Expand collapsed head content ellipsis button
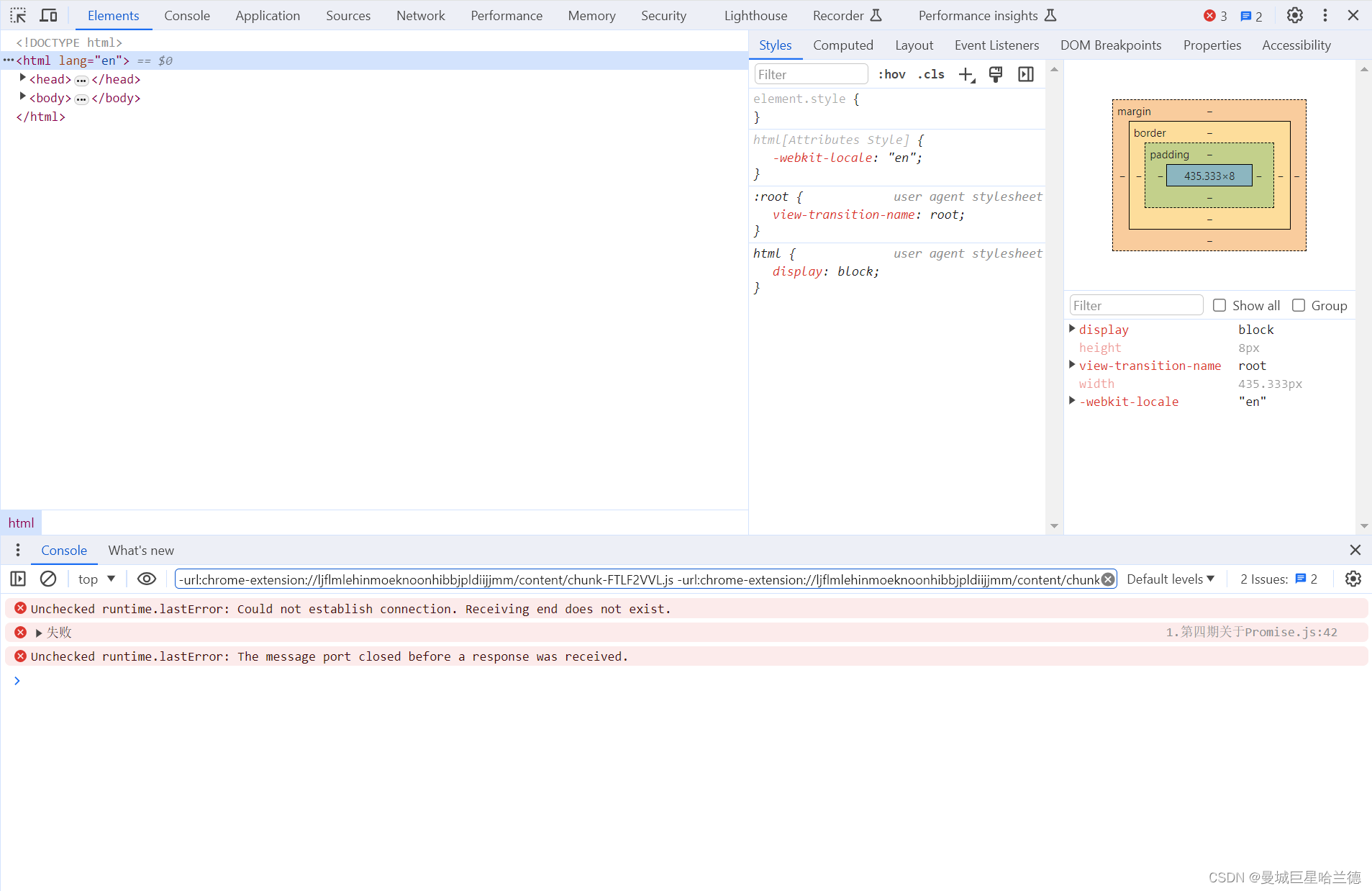Viewport: 1372px width, 891px height. tap(81, 80)
